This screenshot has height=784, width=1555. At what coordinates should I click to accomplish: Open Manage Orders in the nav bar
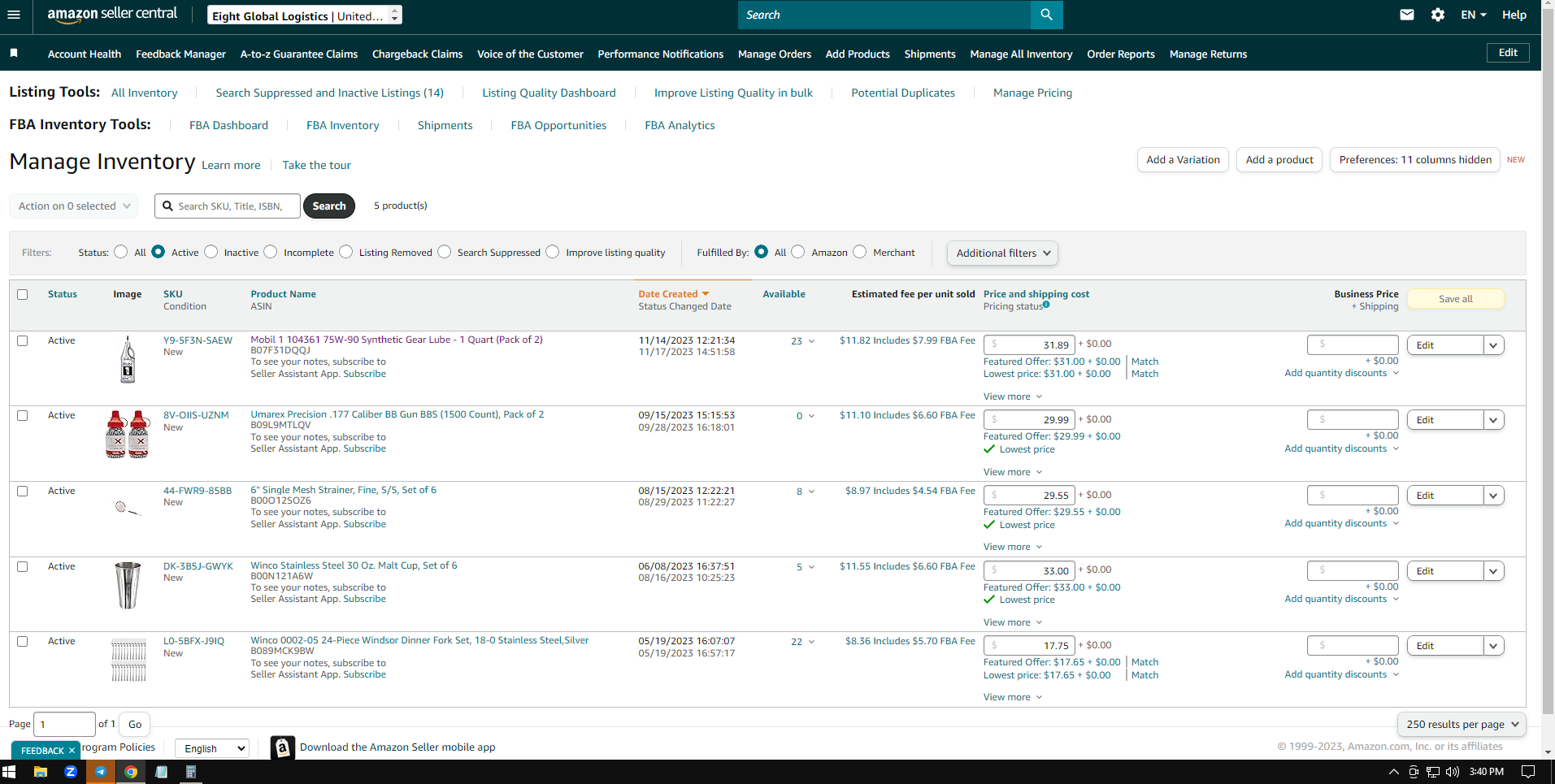(775, 54)
